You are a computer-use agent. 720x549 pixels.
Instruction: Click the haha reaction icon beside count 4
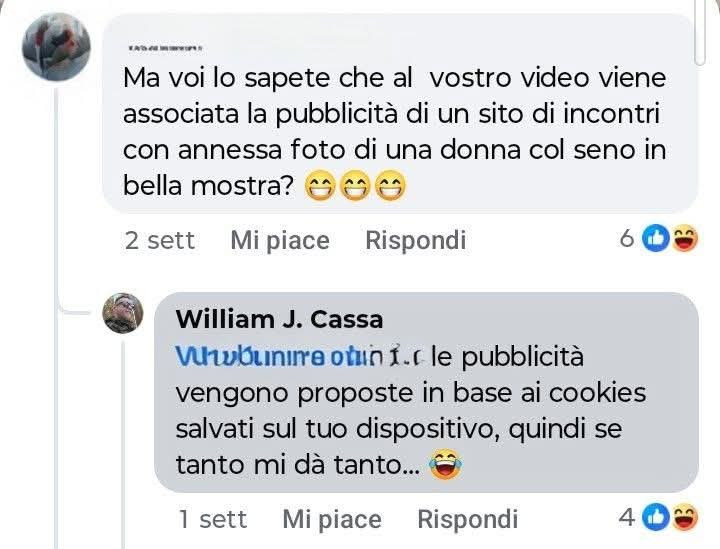[685, 517]
